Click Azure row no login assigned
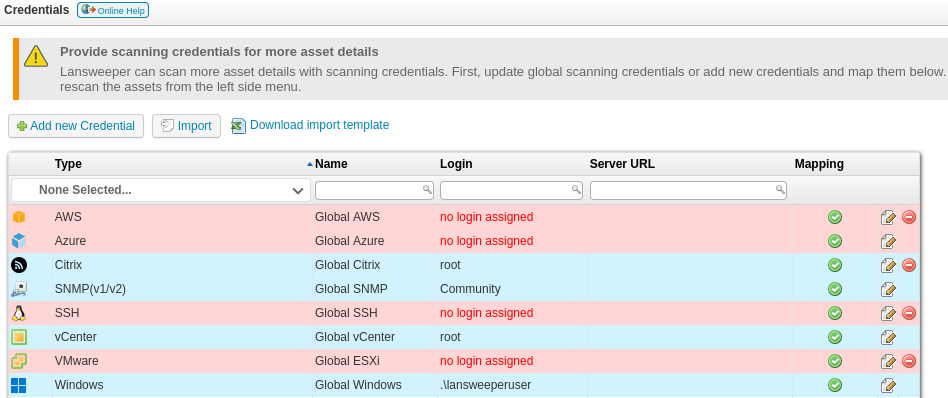The width and height of the screenshot is (948, 398). 487,241
